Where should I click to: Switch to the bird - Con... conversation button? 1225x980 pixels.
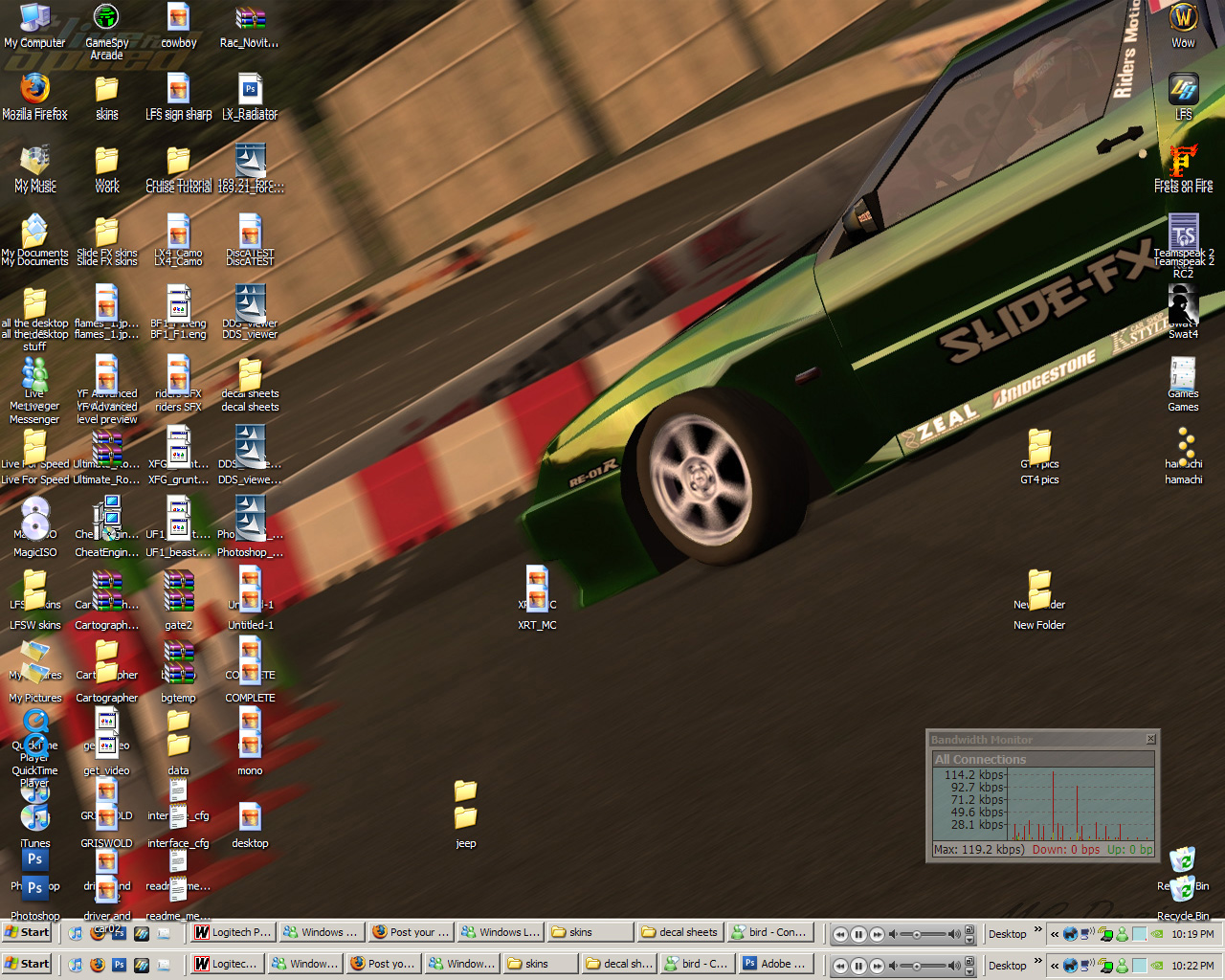769,932
